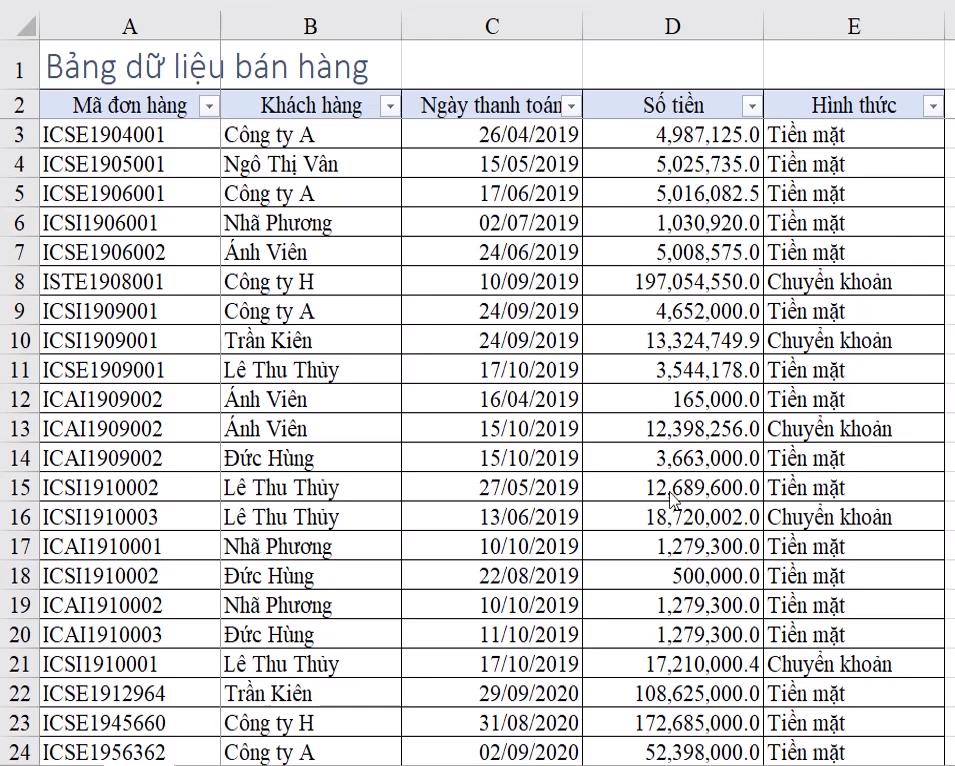Click the date 26/04/2019 cell
Image resolution: width=955 pixels, height=766 pixels.
(x=491, y=134)
